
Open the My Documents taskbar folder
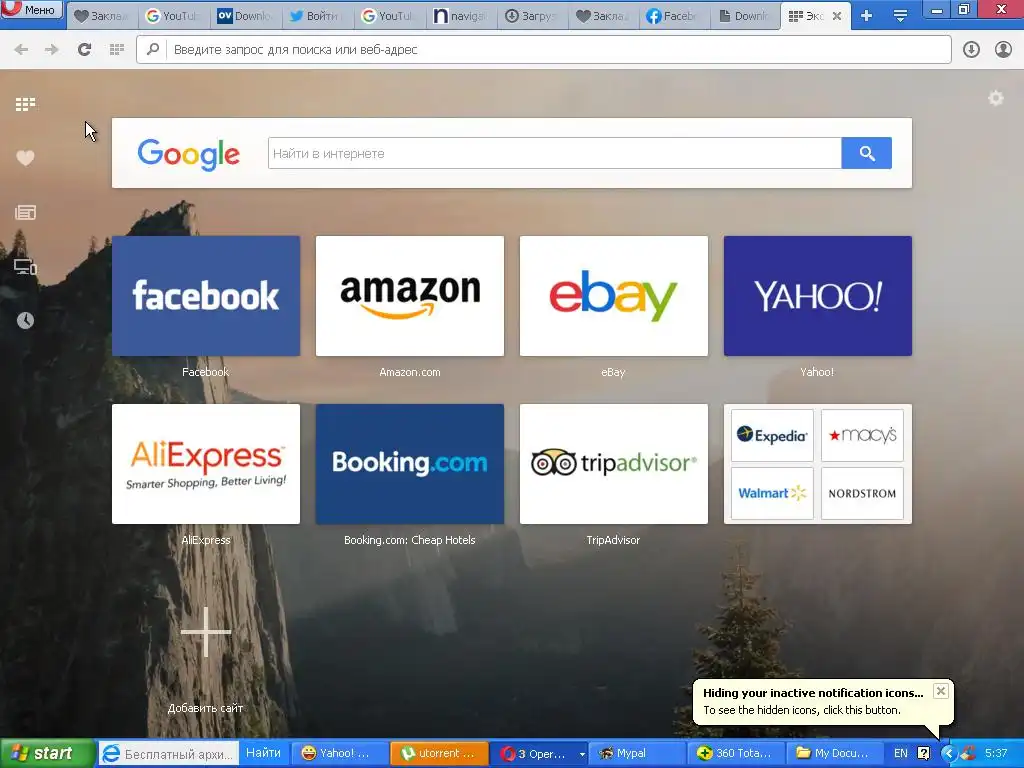pyautogui.click(x=836, y=754)
